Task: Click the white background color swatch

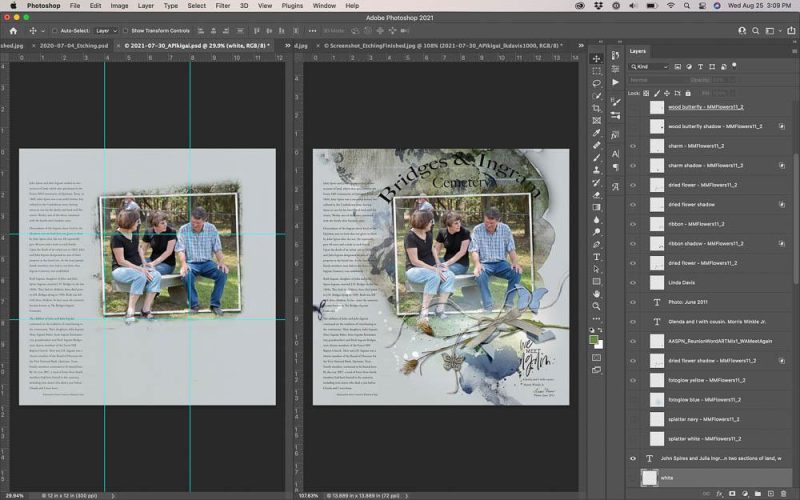Action: click(x=599, y=345)
